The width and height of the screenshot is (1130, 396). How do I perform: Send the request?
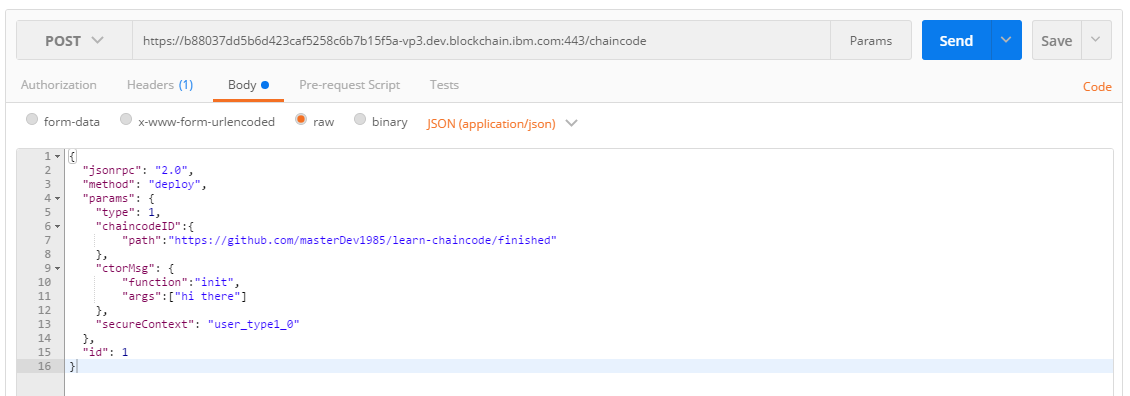(x=956, y=40)
